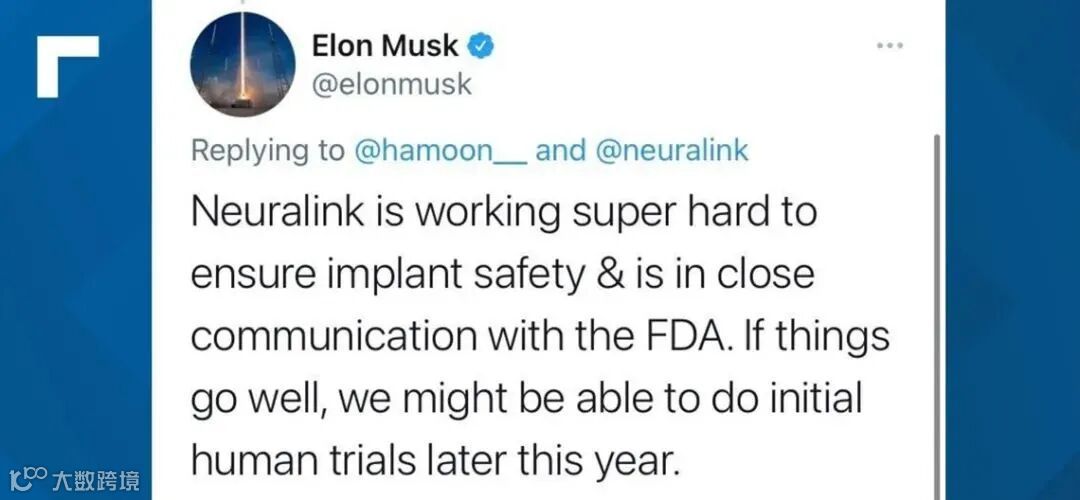Click the white corner bracket logo

tap(68, 66)
